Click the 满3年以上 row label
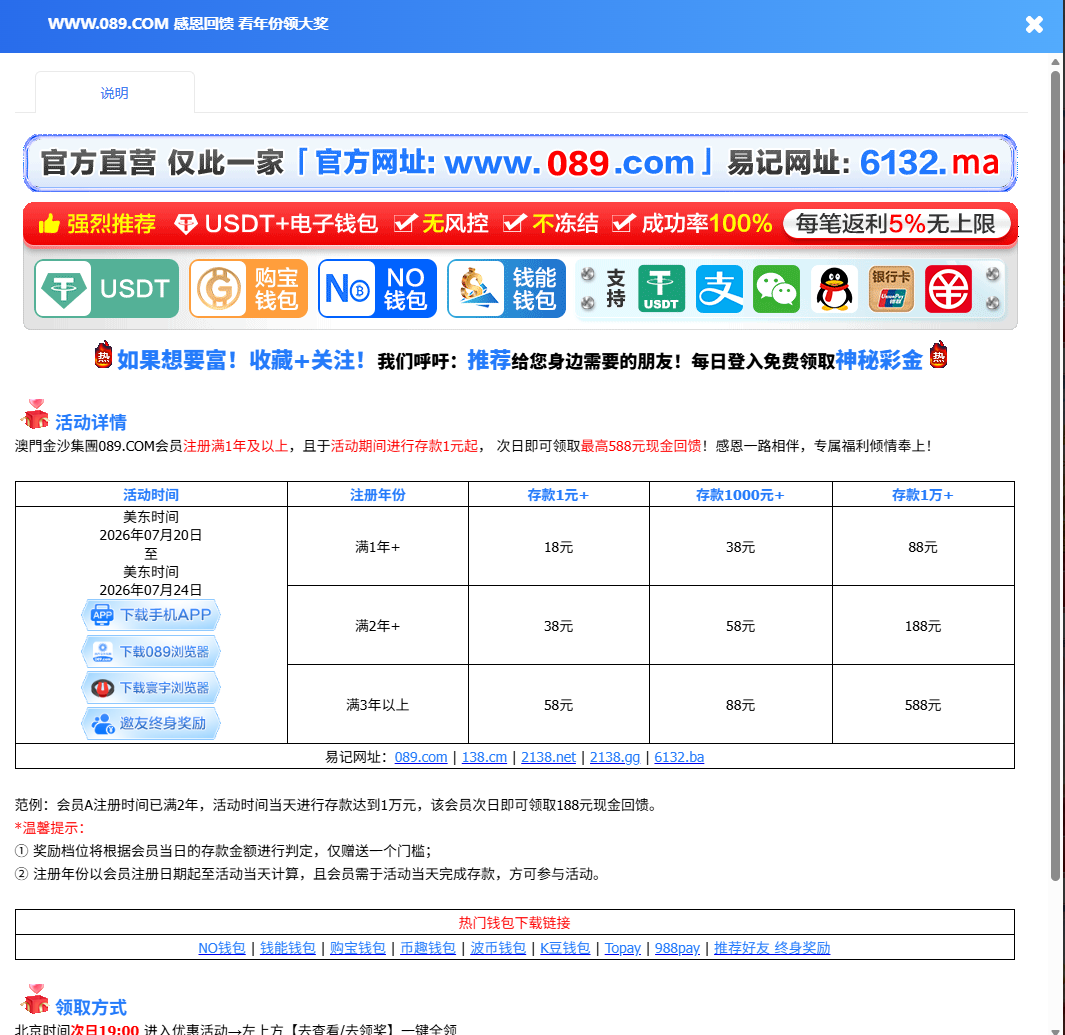Image resolution: width=1065 pixels, height=1035 pixels. (378, 705)
